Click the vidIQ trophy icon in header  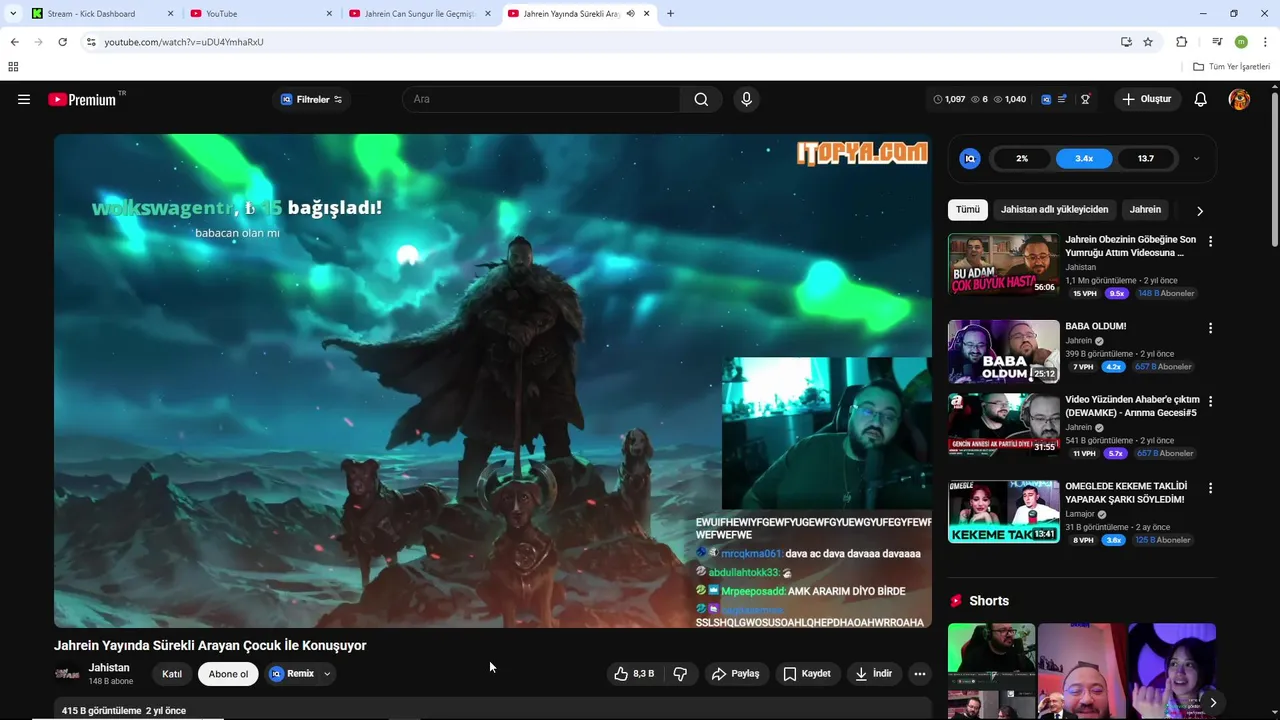[1085, 99]
